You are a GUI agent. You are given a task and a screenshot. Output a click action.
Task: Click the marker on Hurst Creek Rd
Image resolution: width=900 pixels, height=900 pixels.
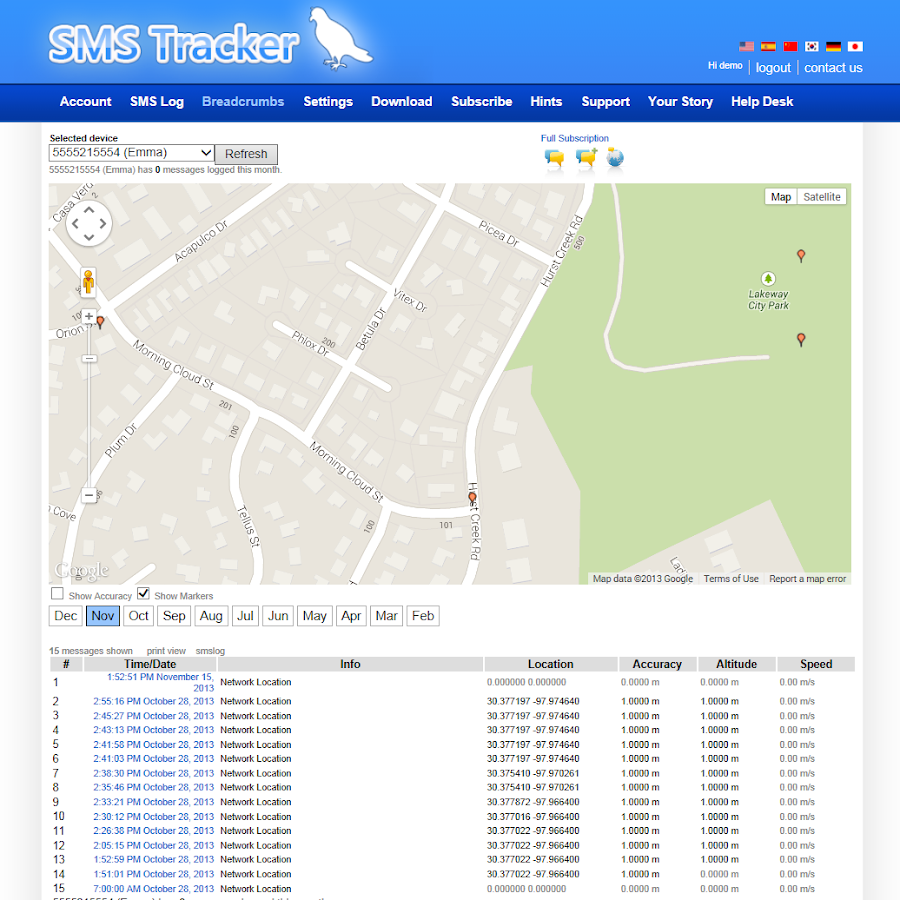[x=472, y=499]
